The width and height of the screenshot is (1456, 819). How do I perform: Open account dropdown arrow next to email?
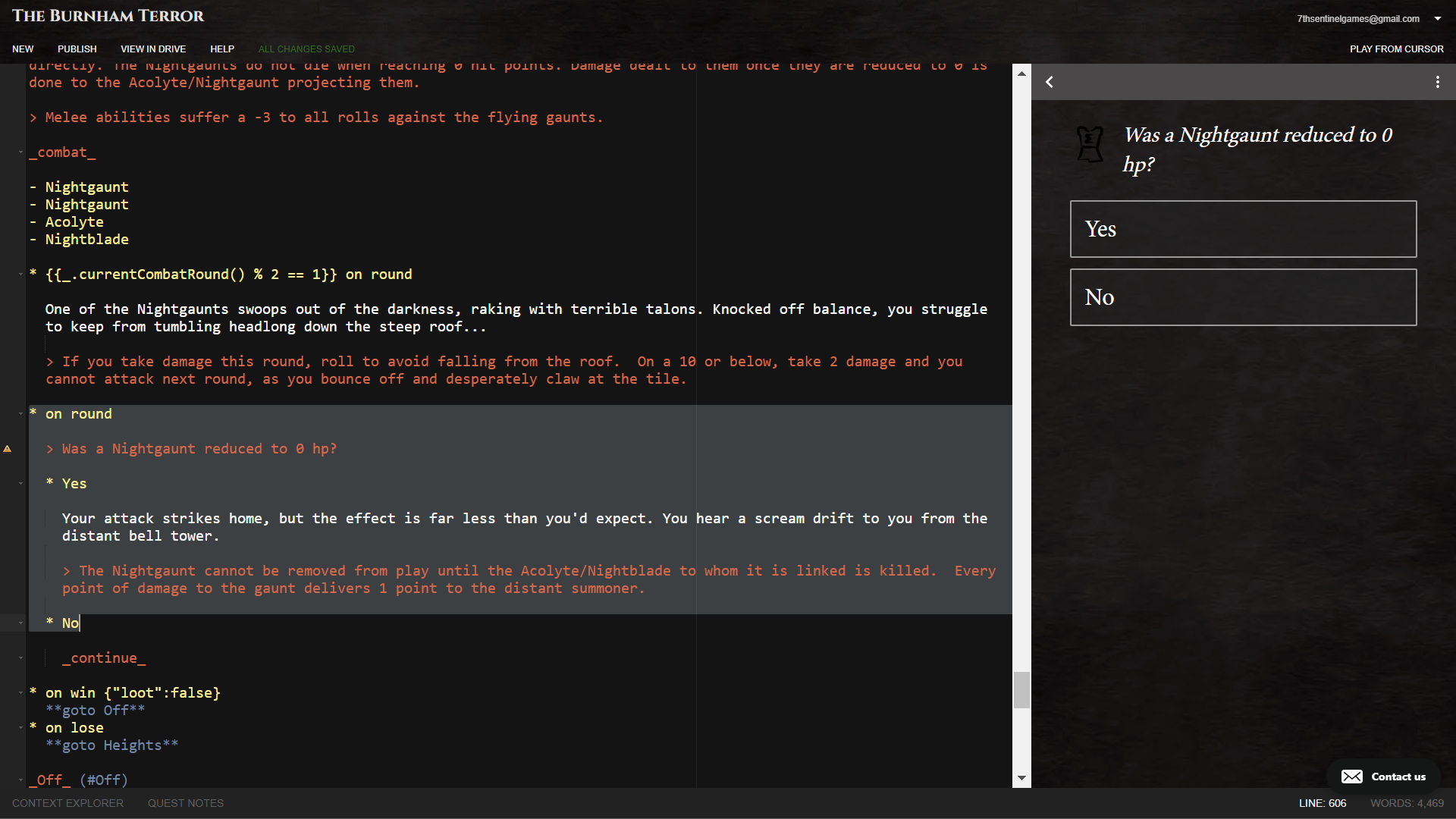(x=1438, y=18)
